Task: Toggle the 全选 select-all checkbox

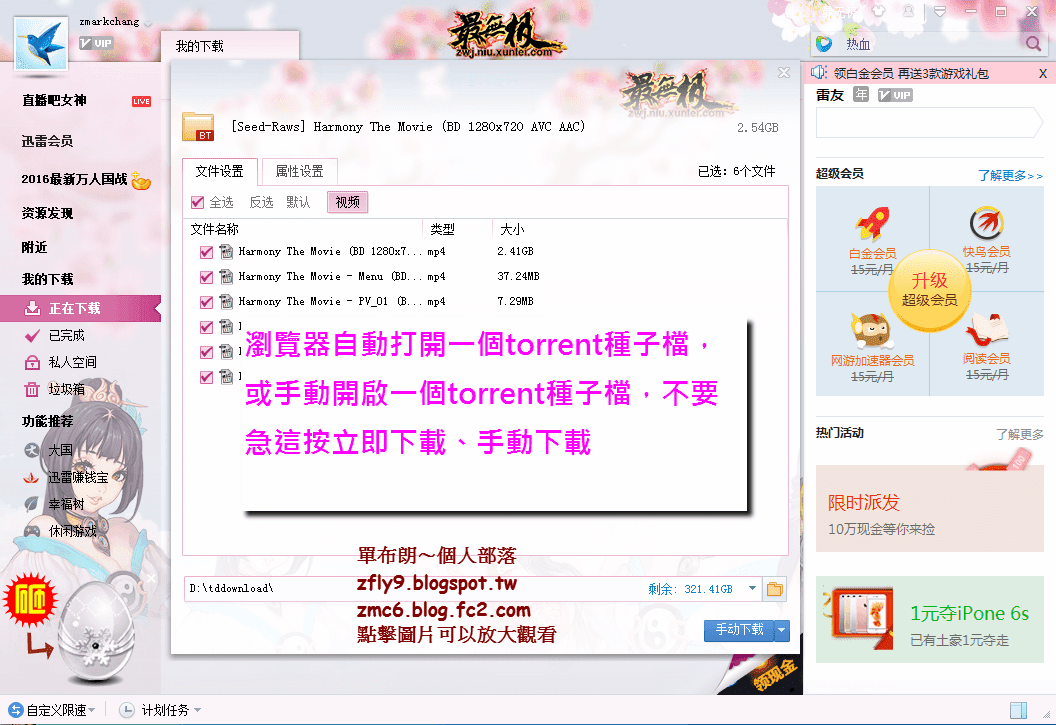Action: pyautogui.click(x=197, y=202)
